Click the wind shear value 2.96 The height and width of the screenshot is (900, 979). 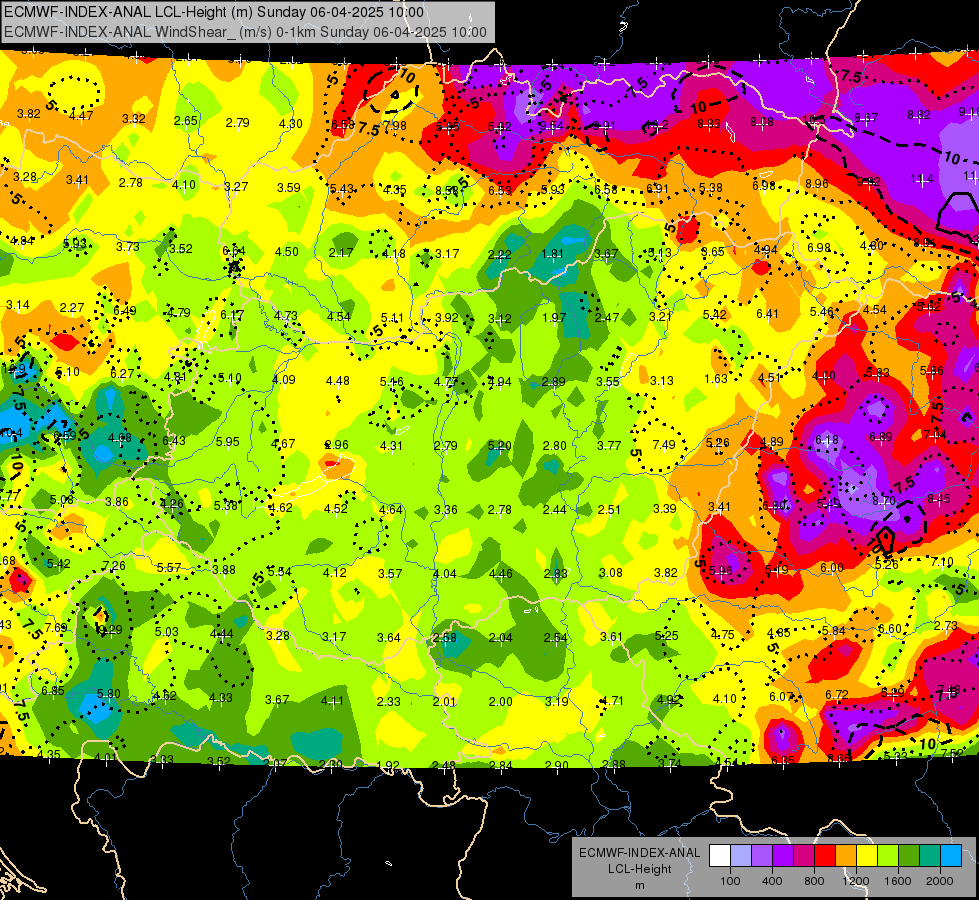(337, 445)
